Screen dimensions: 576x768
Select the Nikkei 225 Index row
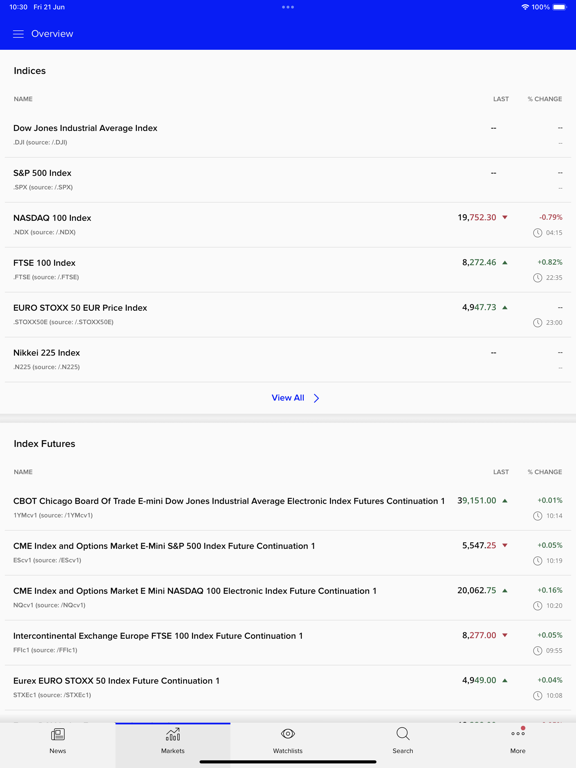pyautogui.click(x=288, y=360)
